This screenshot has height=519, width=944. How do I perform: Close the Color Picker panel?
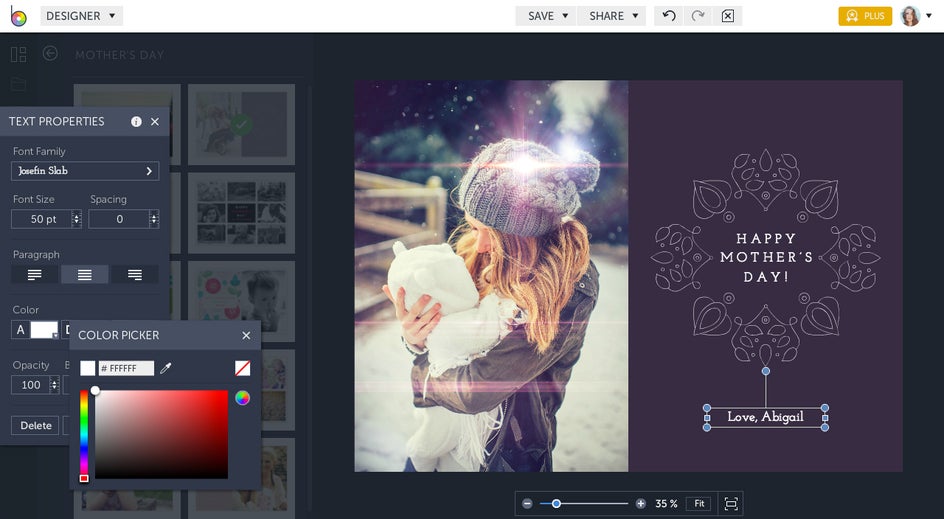coord(246,335)
